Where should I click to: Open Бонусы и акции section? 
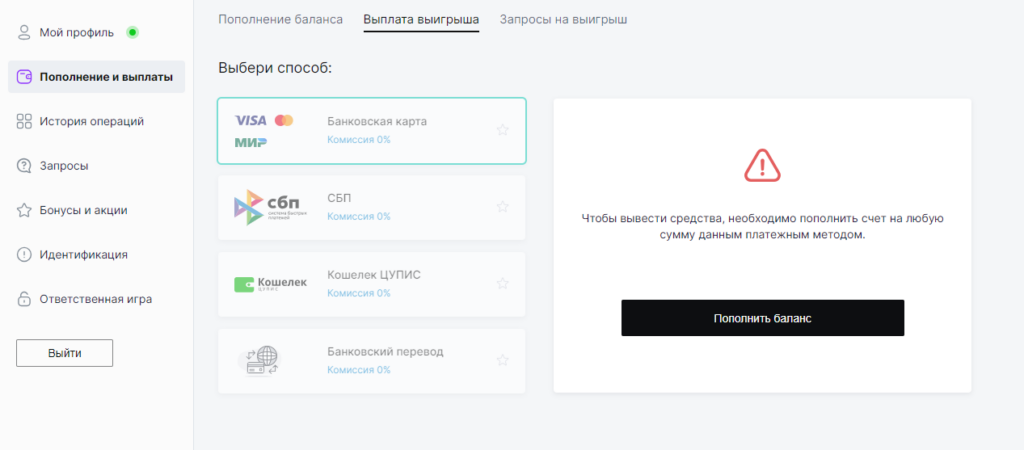(x=84, y=210)
